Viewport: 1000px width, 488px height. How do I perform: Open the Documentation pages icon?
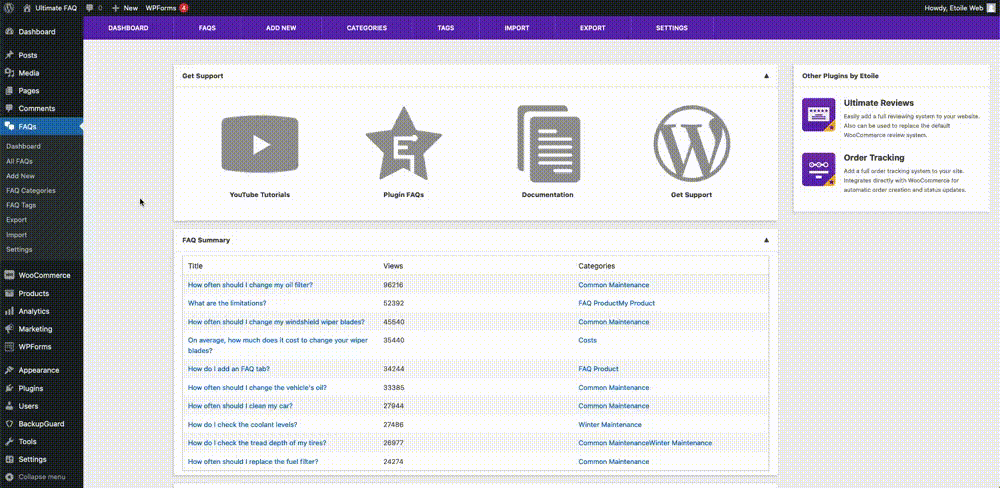click(x=548, y=144)
